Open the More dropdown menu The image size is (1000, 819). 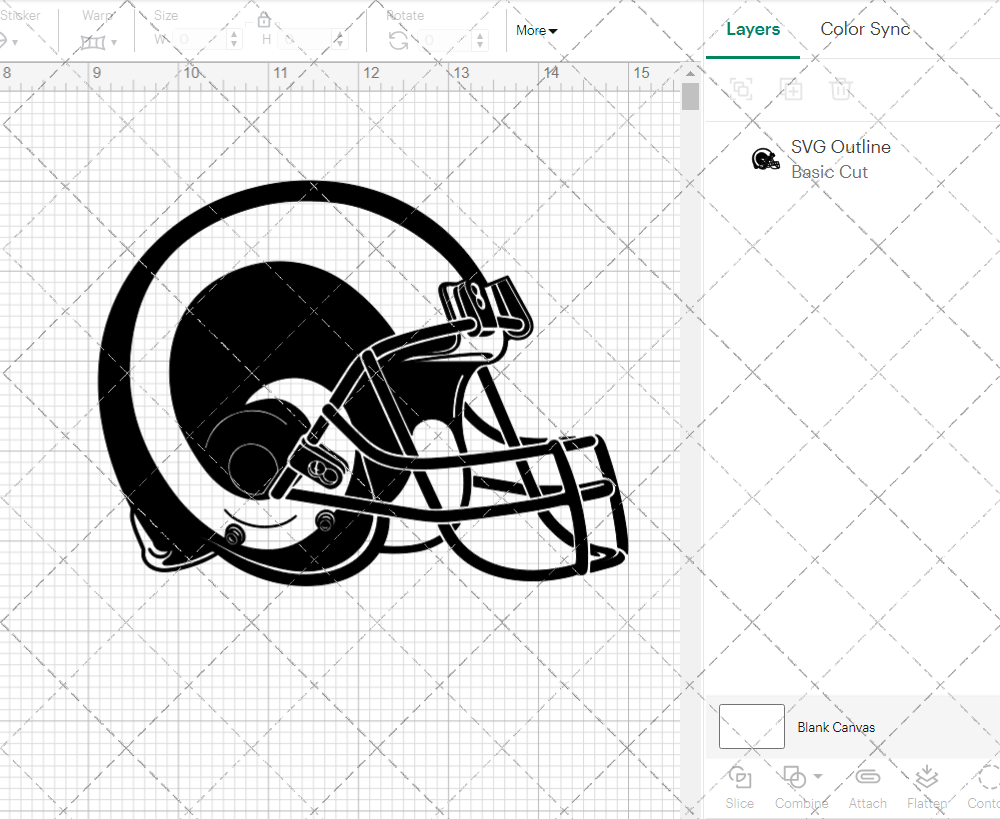[536, 31]
